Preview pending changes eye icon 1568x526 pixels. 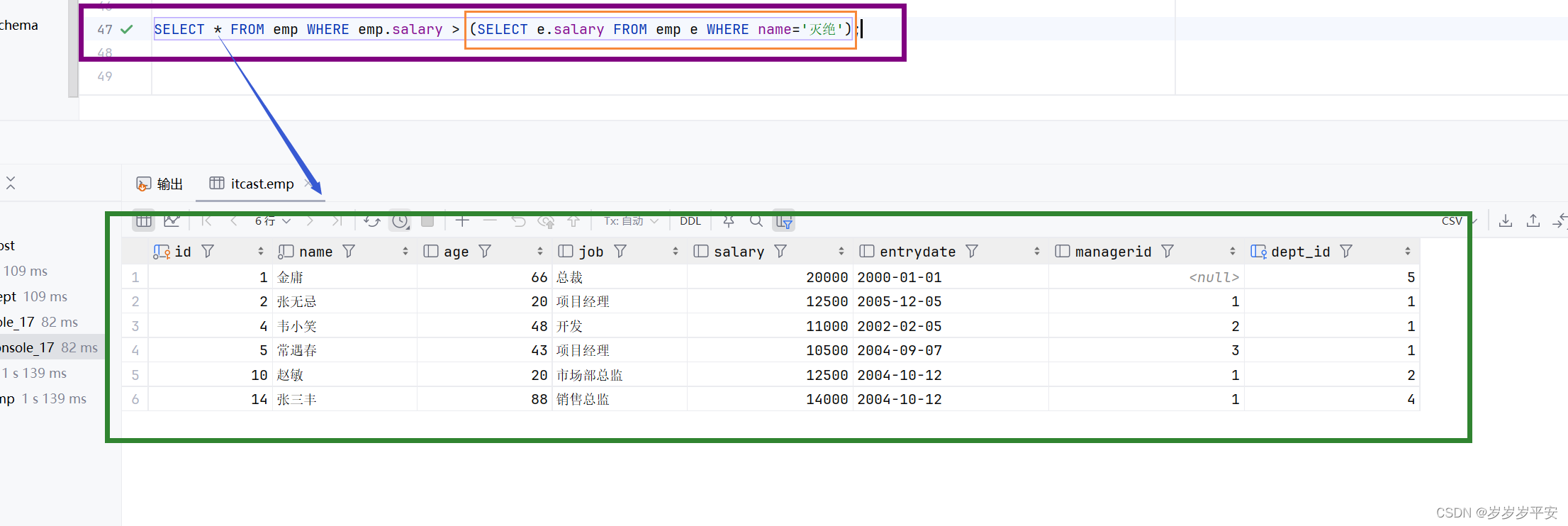(546, 221)
